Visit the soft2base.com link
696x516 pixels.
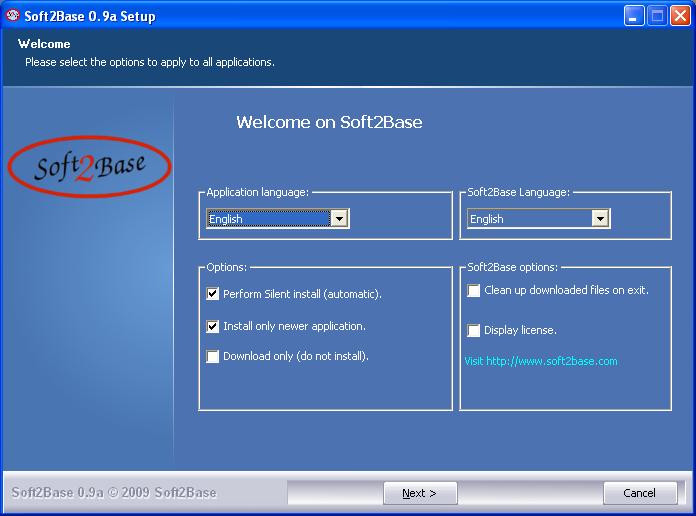[541, 361]
